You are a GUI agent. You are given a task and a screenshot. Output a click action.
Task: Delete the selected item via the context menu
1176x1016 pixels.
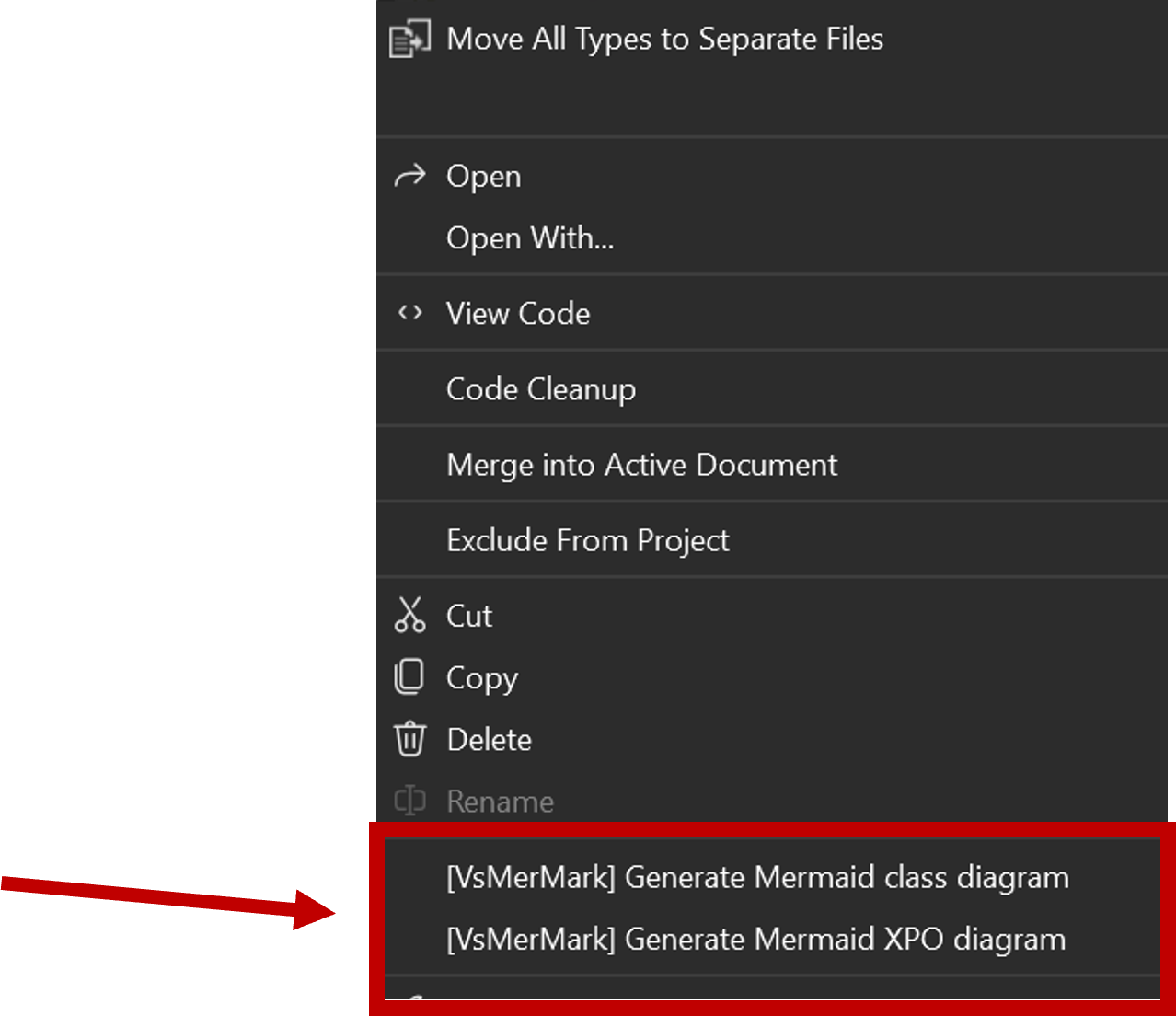click(x=489, y=739)
